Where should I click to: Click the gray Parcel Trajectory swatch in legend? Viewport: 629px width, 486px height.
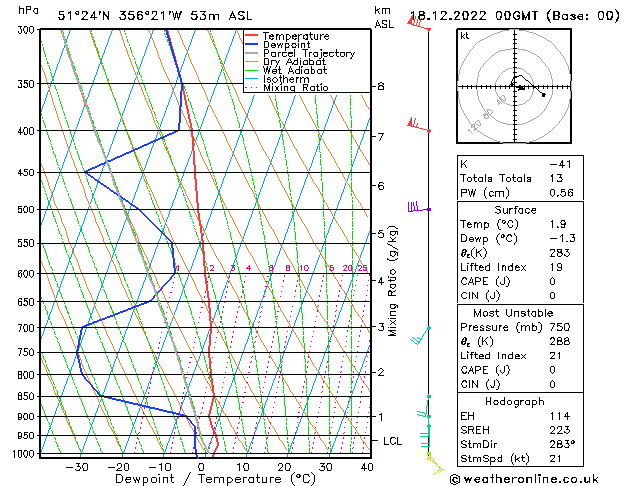coord(252,53)
